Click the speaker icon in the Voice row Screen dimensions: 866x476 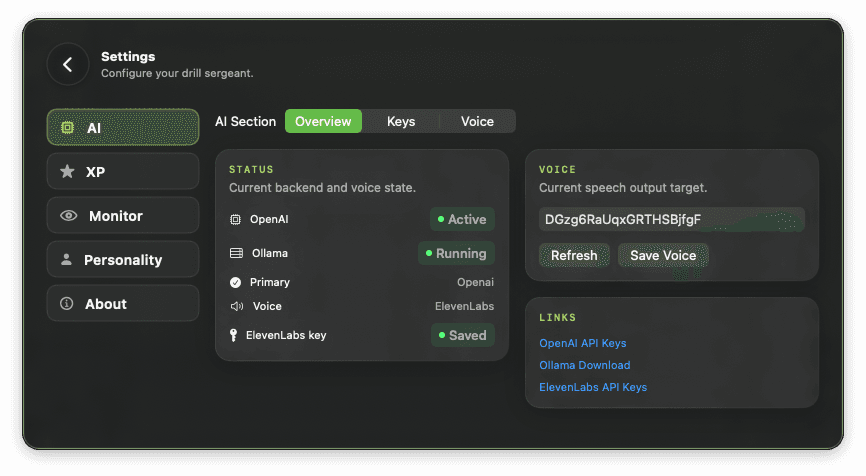pyautogui.click(x=236, y=306)
